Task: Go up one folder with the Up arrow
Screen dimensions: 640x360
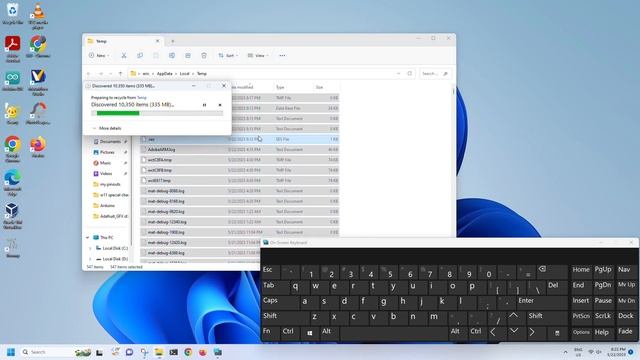Action: 120,73
